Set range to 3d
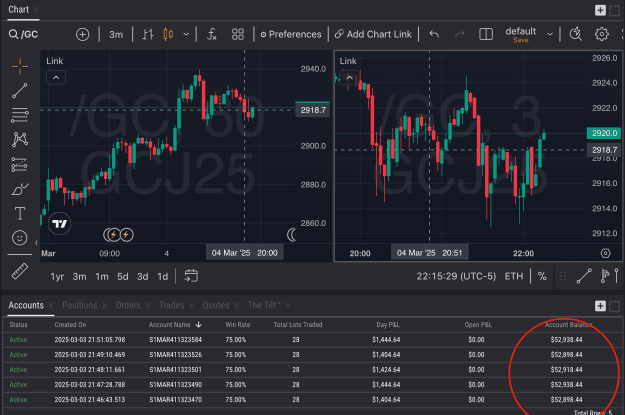The image size is (625, 415). click(142, 277)
